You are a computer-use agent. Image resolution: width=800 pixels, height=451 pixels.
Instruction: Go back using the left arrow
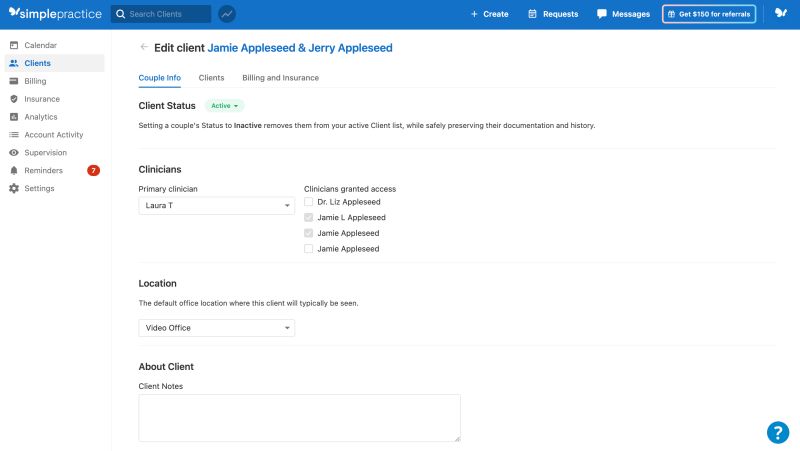point(144,47)
